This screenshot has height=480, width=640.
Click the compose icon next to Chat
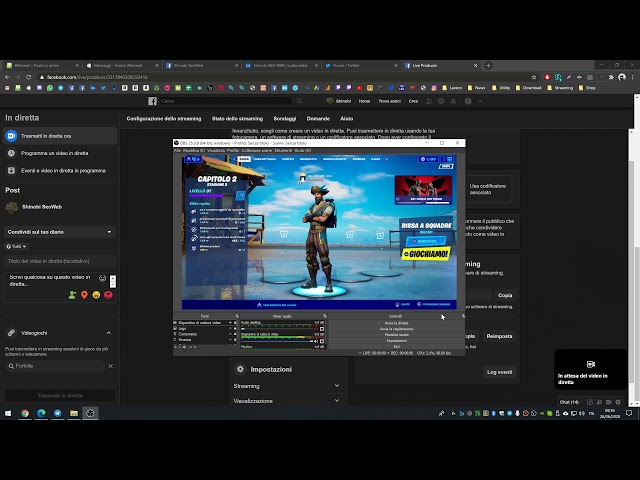(x=590, y=402)
